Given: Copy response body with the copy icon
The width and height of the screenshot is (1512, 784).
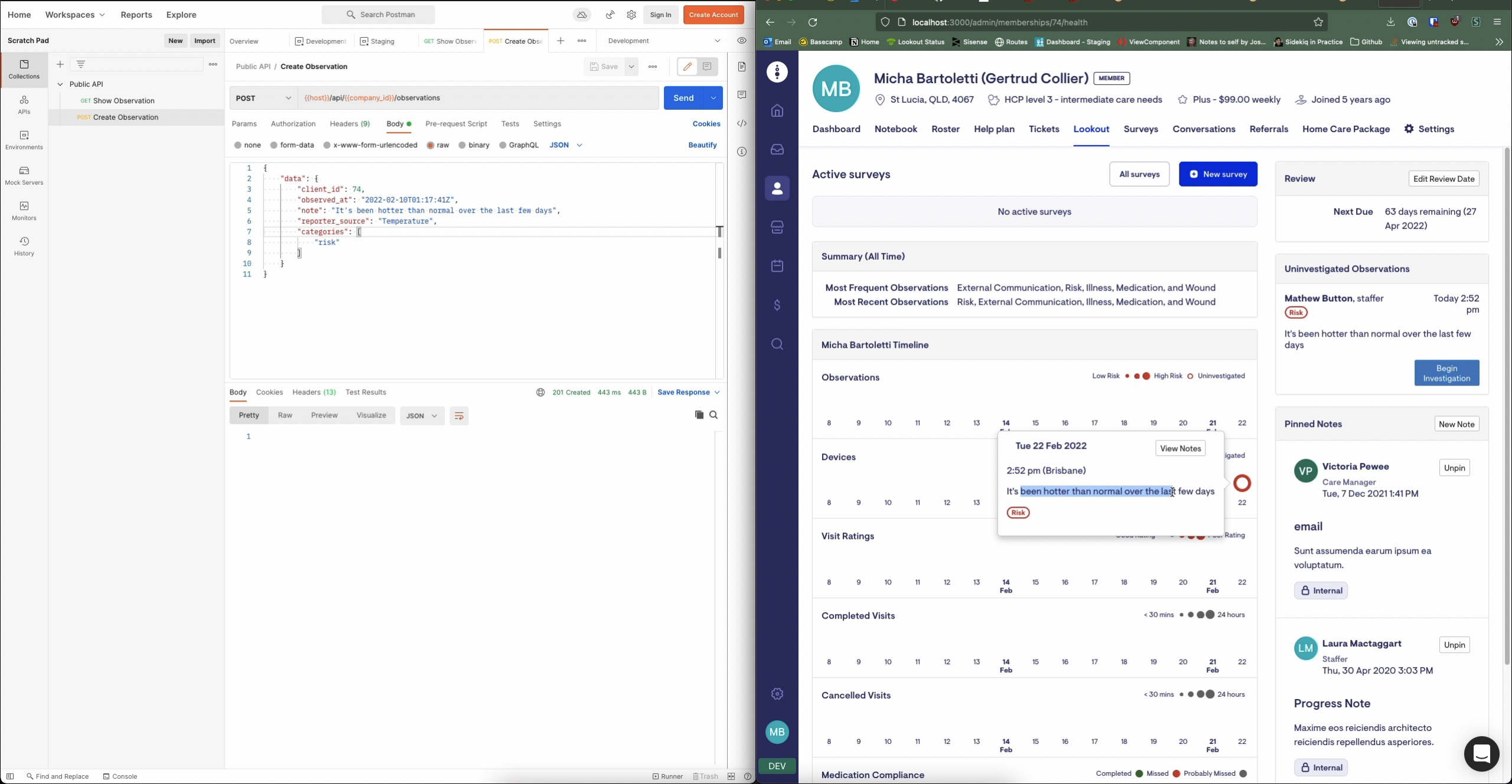Looking at the screenshot, I should click(699, 415).
